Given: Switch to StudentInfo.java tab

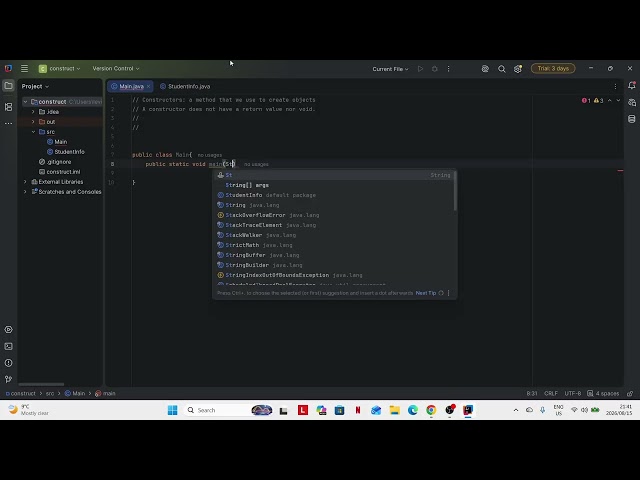Looking at the screenshot, I should pos(185,86).
